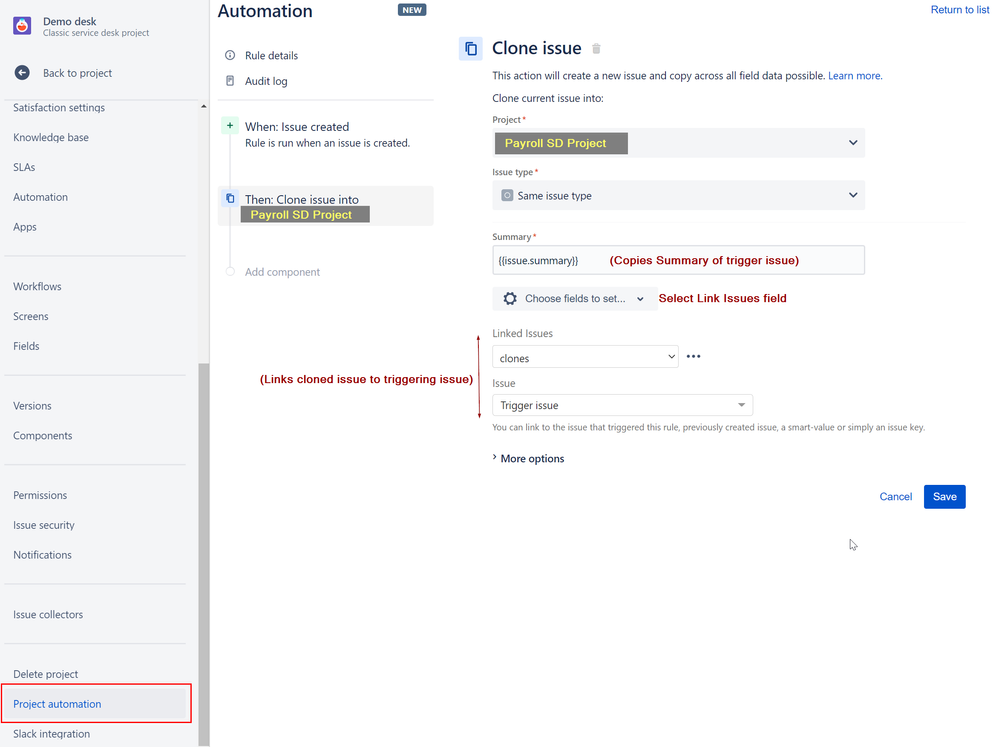Click the Demo desk project avatar icon
Viewport: 999px width, 747px height.
pyautogui.click(x=22, y=25)
